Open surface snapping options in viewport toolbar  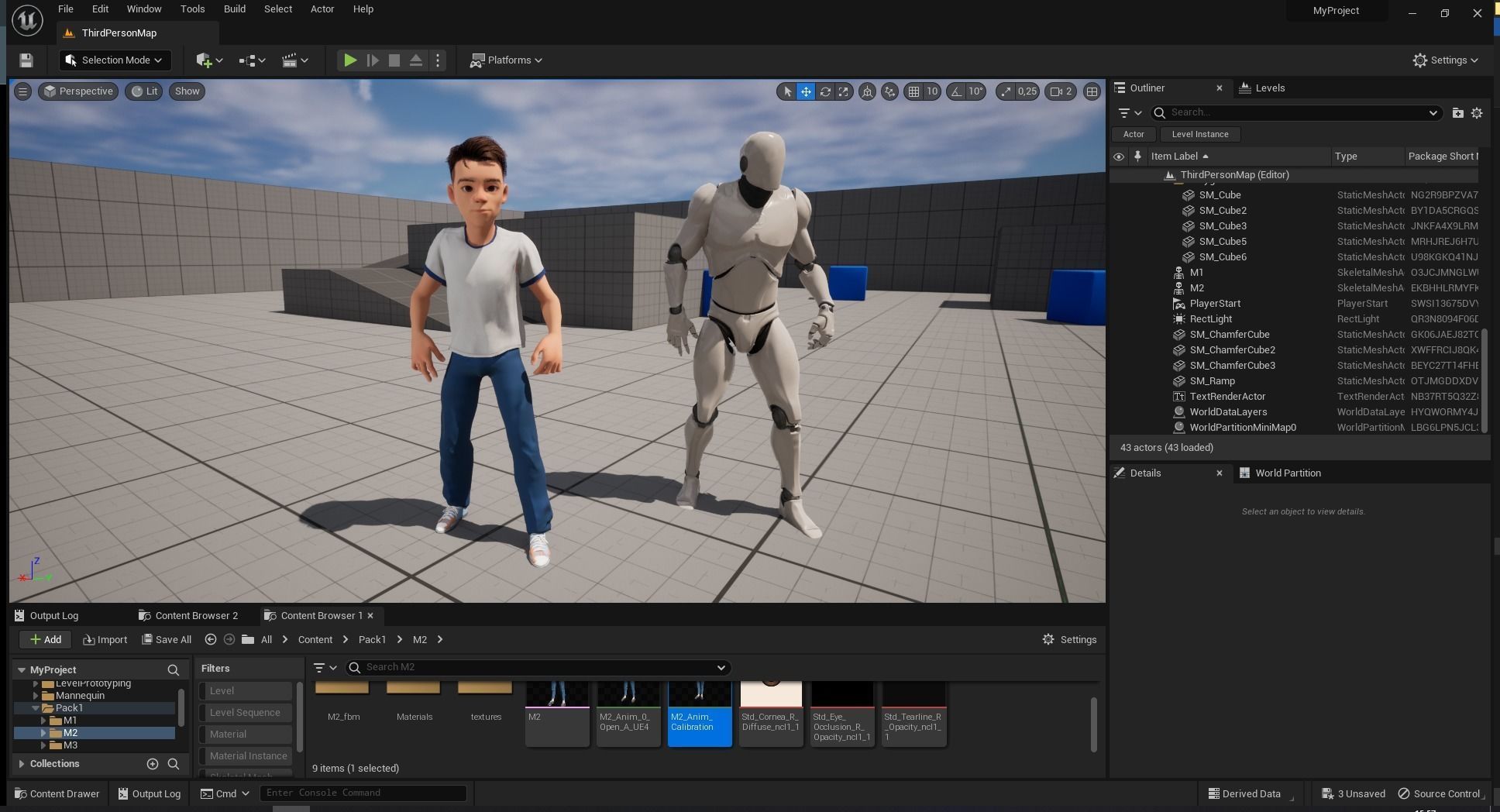(x=890, y=91)
